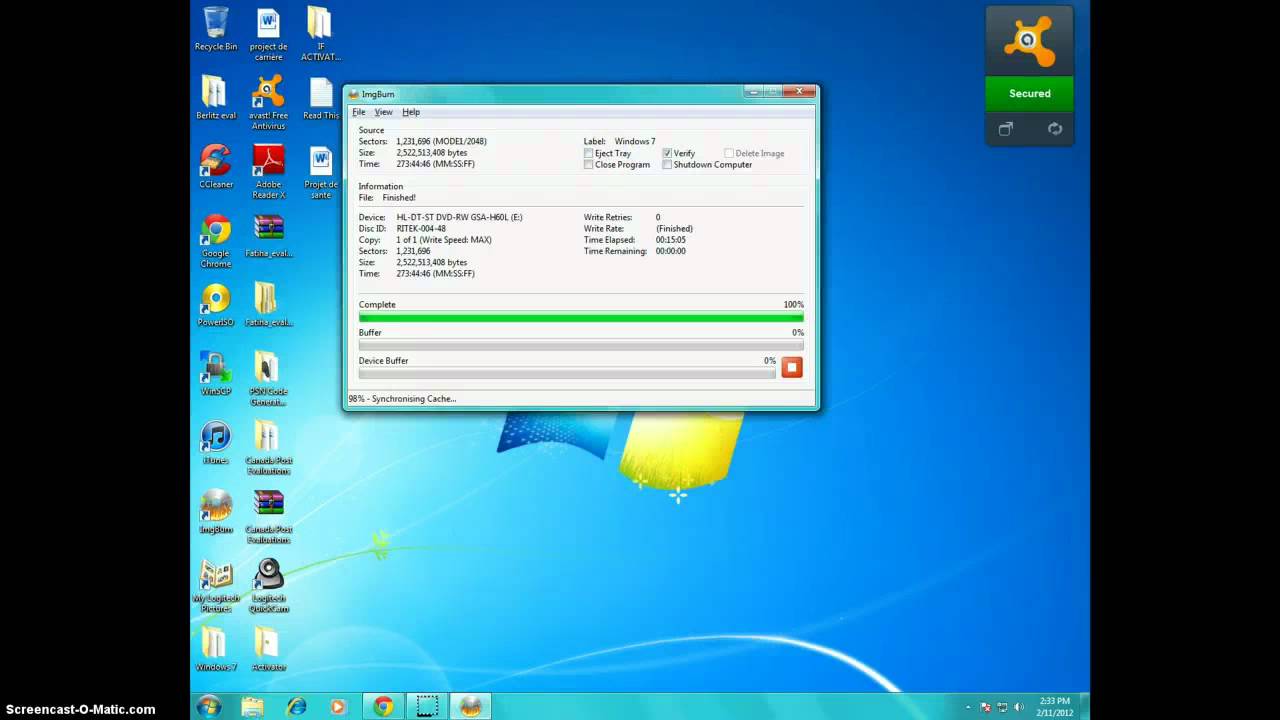The width and height of the screenshot is (1280, 720).
Task: Select the Fatiha_eval folder icon
Action: click(268, 305)
